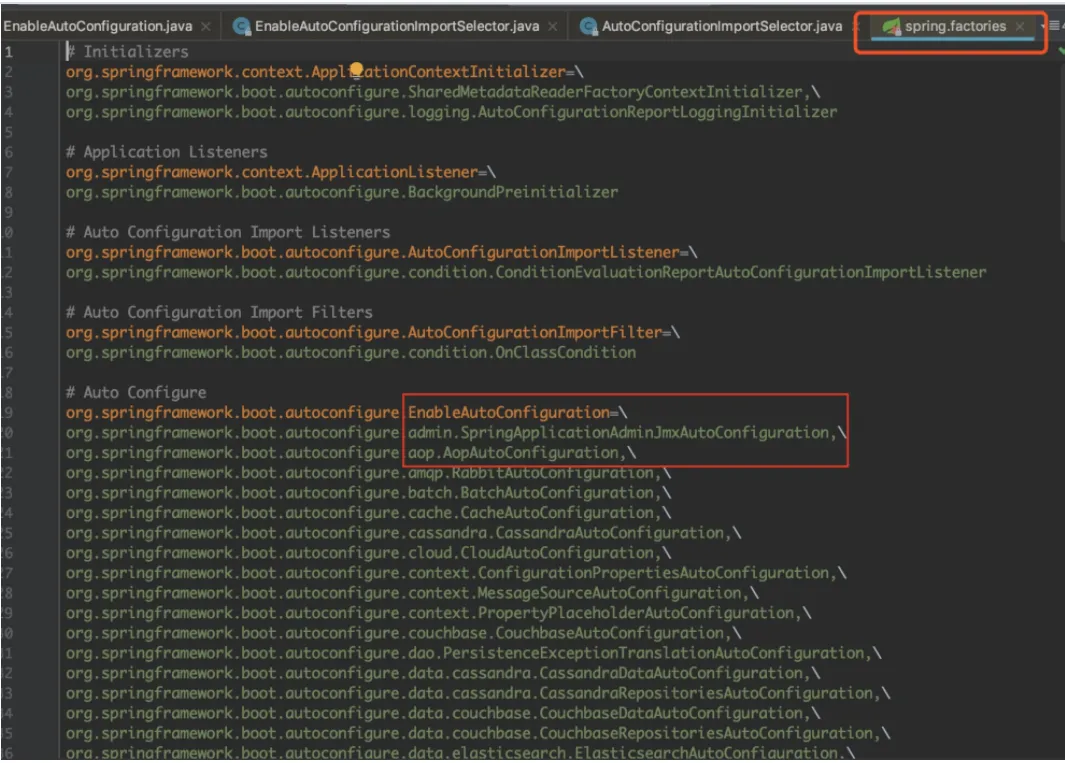Click gutter line number 1
This screenshot has height=763, width=1065.
coord(8,52)
